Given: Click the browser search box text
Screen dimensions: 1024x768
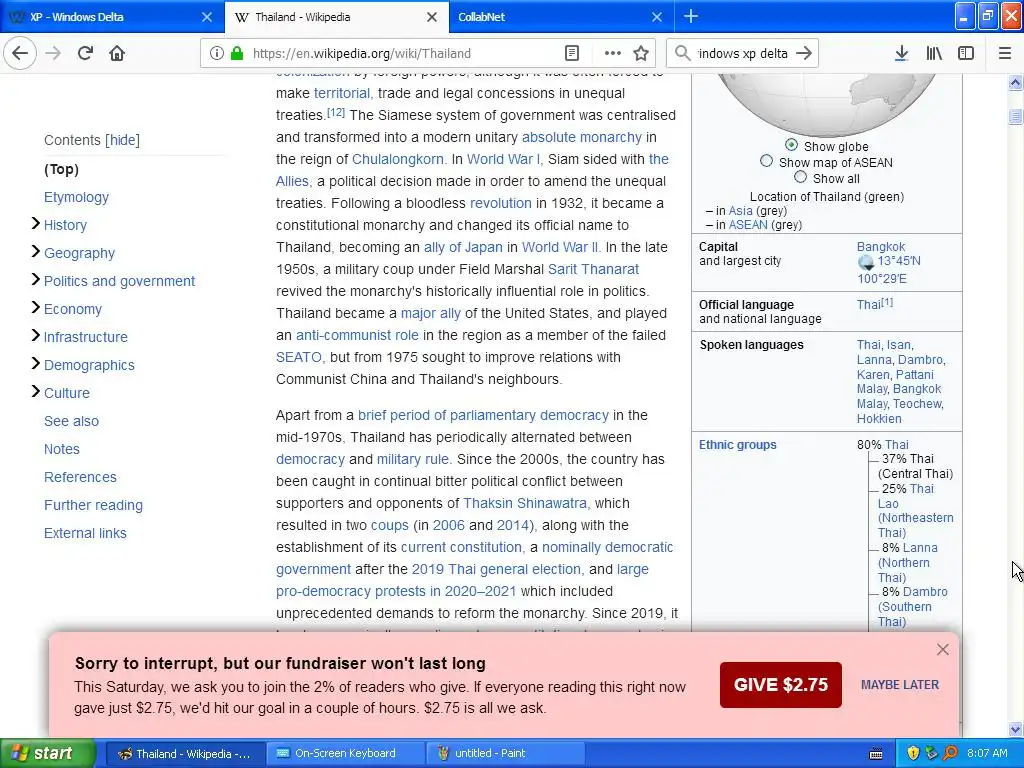Looking at the screenshot, I should click(743, 54).
